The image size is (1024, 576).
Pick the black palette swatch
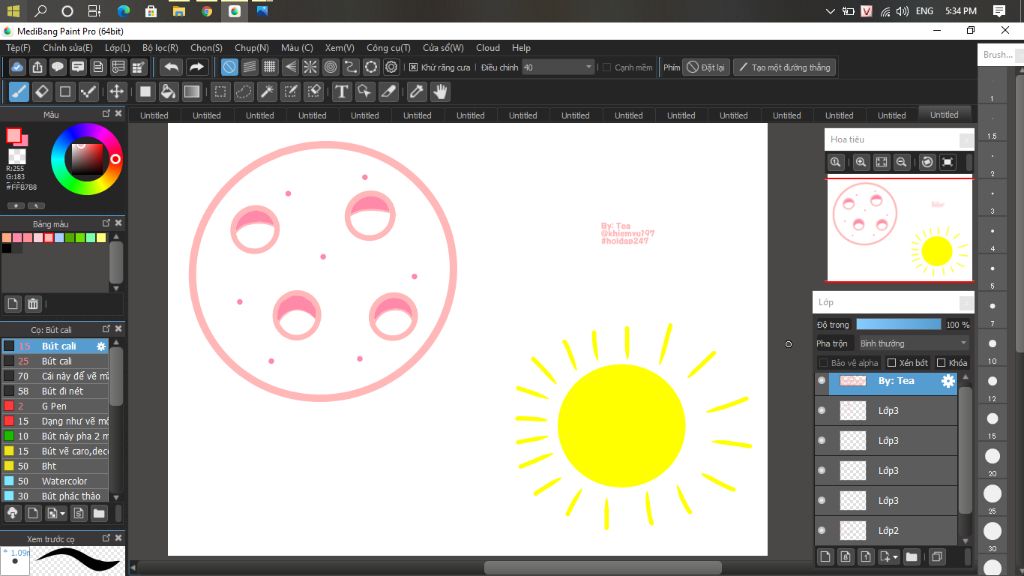coord(7,249)
